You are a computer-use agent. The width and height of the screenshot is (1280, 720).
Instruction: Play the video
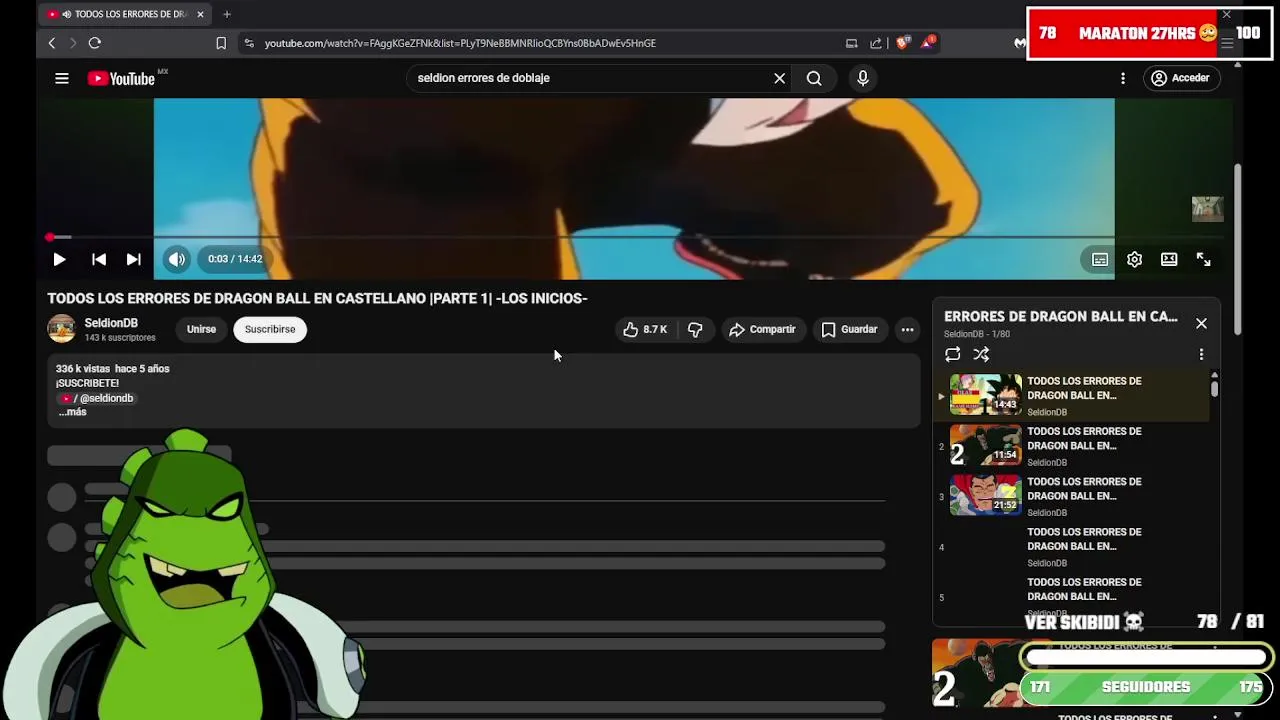[59, 259]
